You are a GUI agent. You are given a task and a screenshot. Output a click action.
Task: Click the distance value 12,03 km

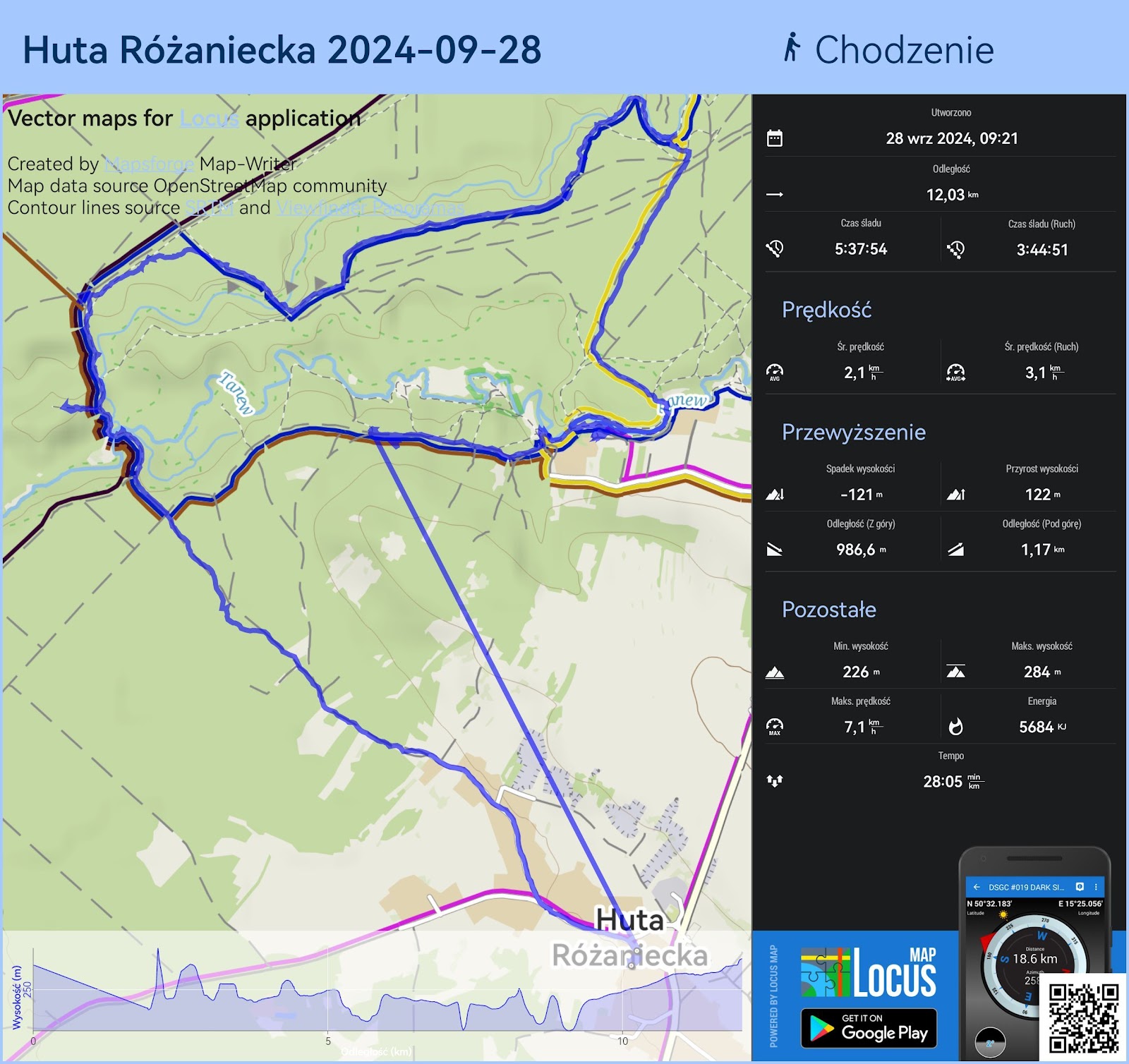point(952,195)
